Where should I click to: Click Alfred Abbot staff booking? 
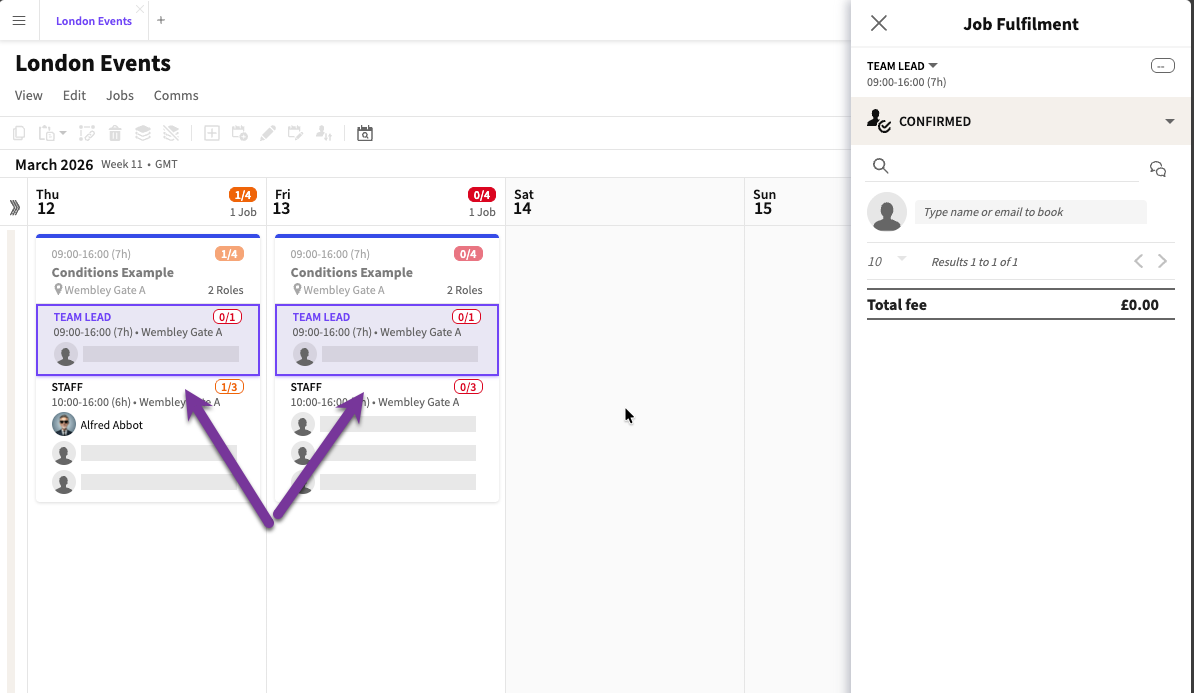point(111,425)
